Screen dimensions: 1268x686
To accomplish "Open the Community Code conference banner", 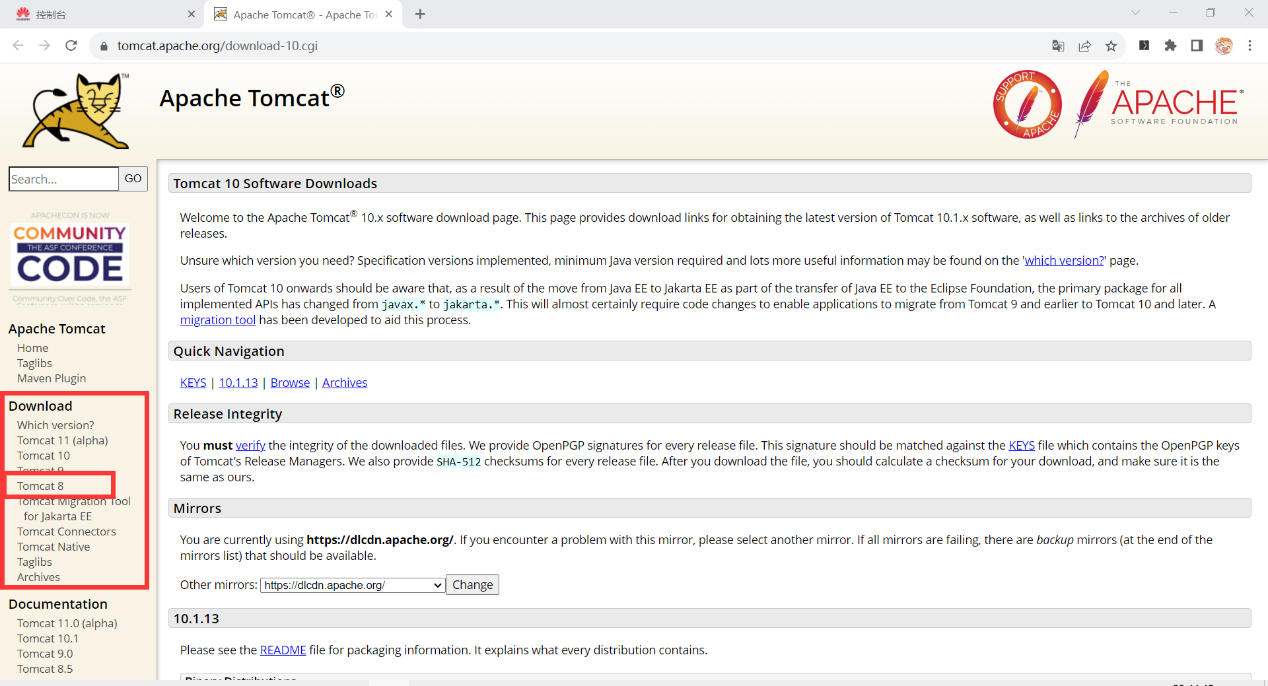I will [70, 256].
